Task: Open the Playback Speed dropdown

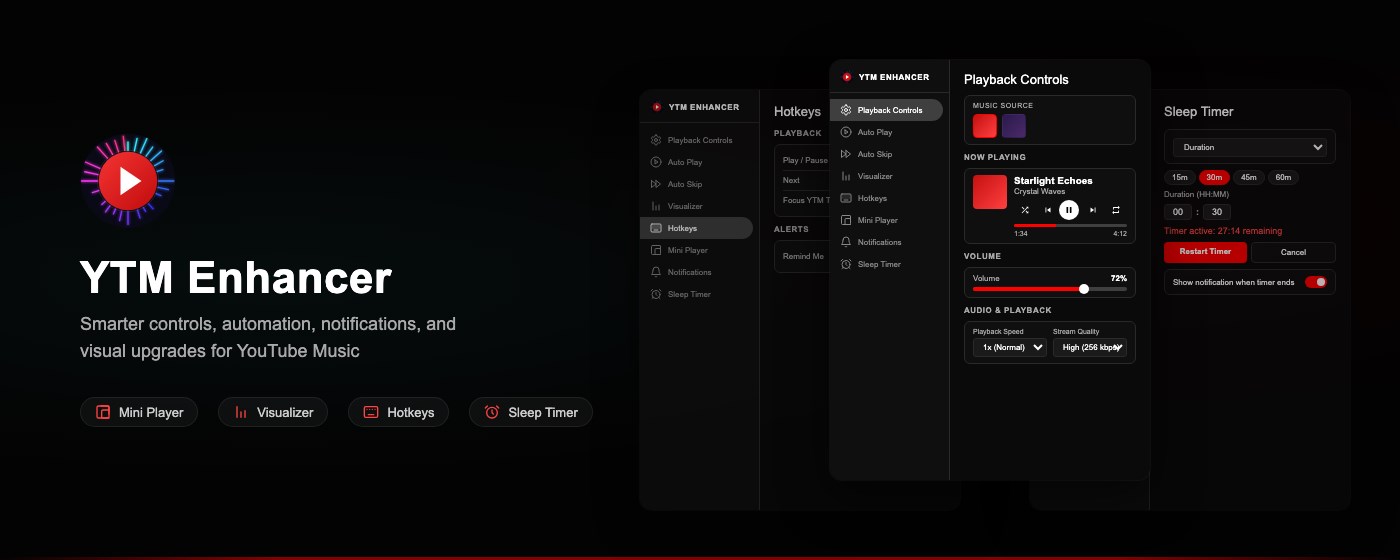Action: click(1010, 347)
